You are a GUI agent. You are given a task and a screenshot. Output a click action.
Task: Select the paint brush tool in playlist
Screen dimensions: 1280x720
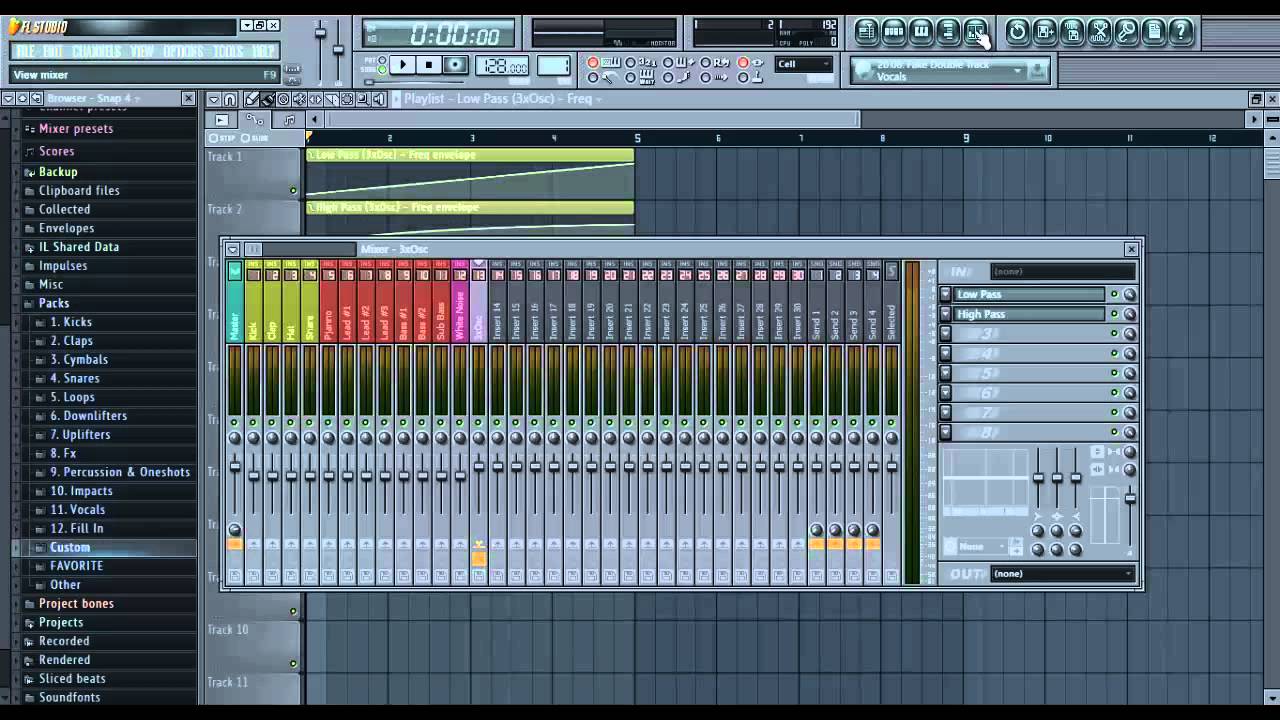tap(268, 99)
